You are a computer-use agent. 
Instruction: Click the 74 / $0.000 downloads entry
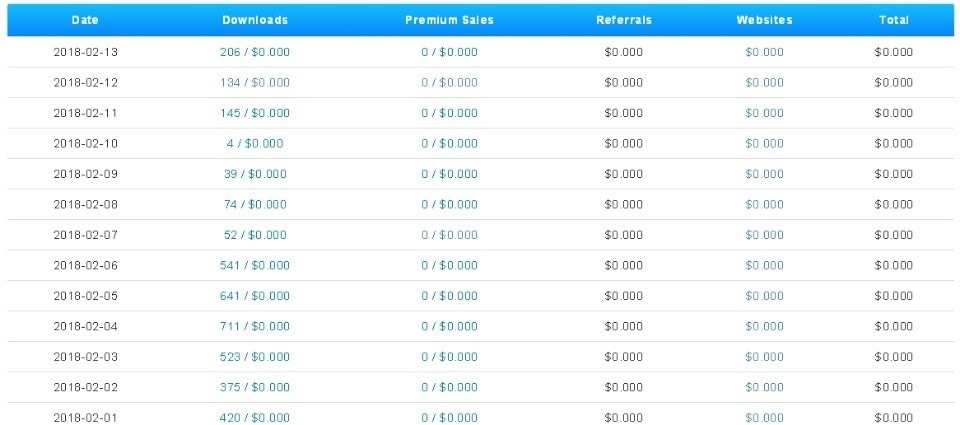point(254,204)
